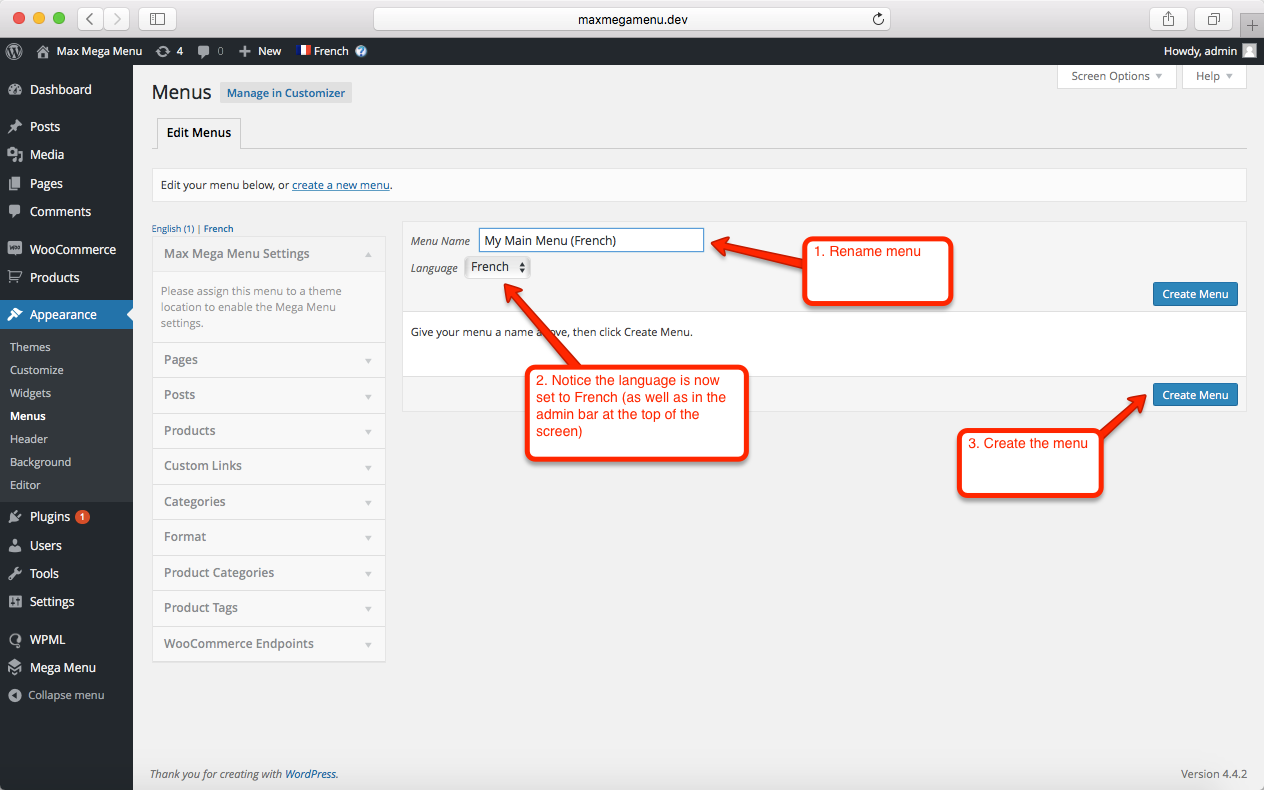
Task: Select the Edit Menus tab
Action: 199,133
